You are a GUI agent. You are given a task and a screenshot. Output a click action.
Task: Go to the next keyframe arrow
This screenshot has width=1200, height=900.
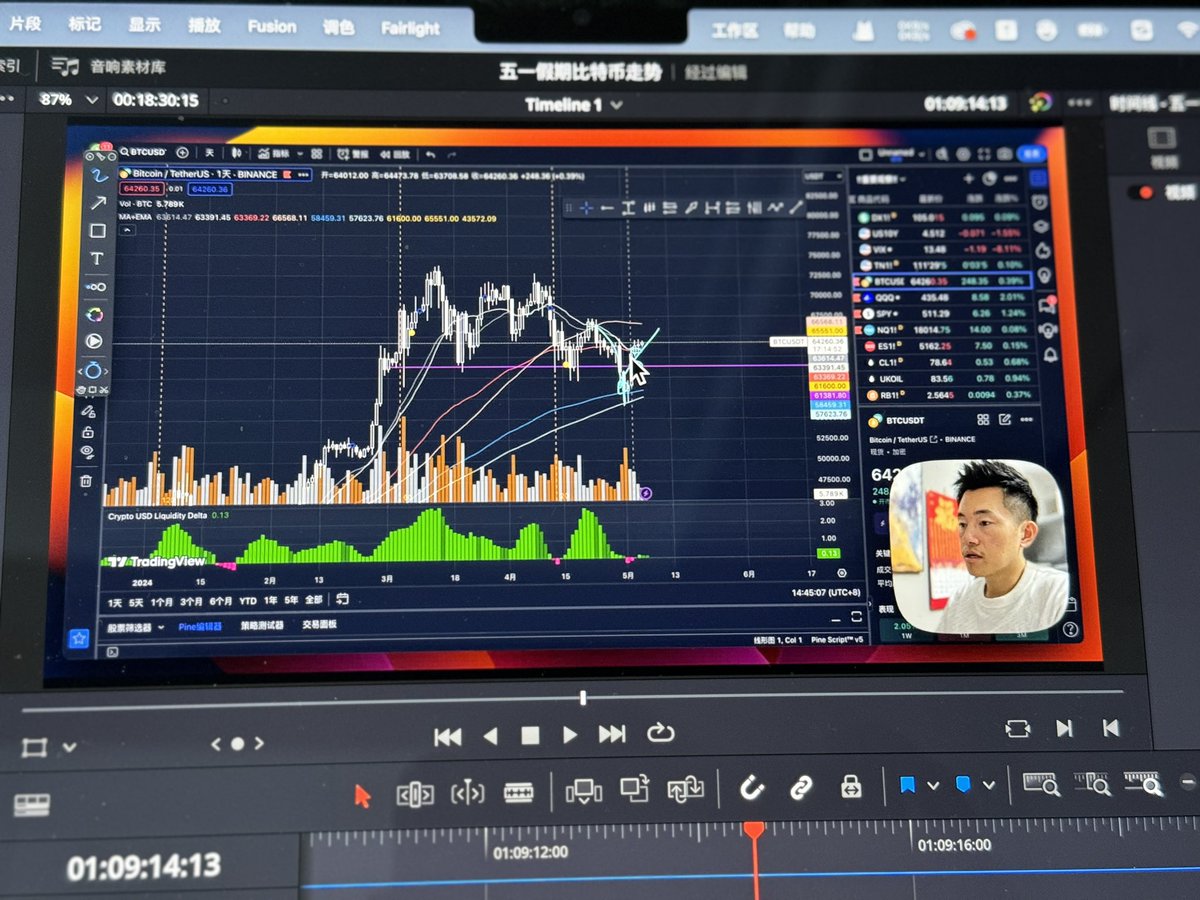coord(260,744)
